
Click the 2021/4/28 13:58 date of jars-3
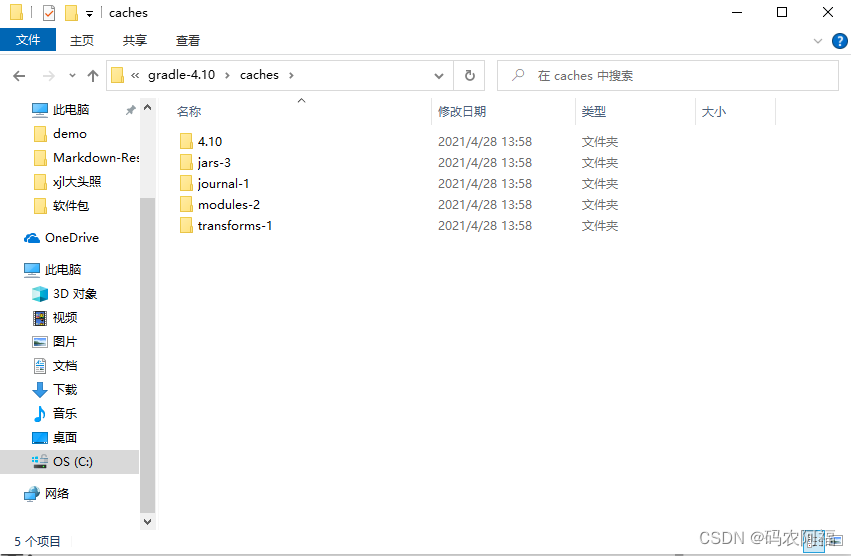point(485,162)
